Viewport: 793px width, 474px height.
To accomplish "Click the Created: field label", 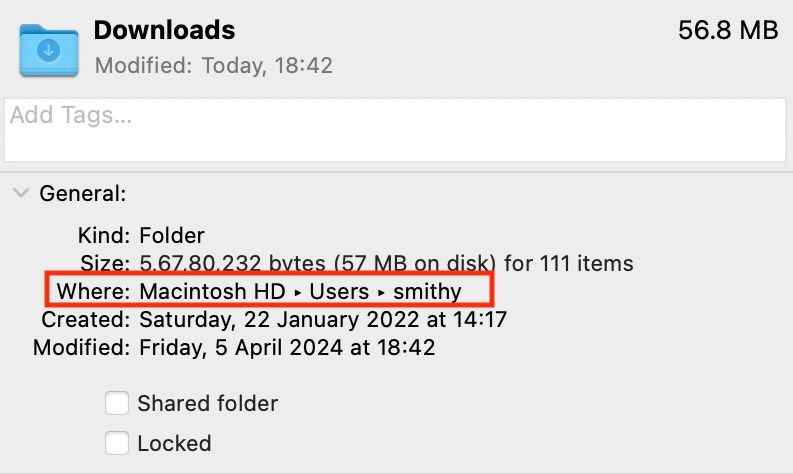I will pos(85,320).
